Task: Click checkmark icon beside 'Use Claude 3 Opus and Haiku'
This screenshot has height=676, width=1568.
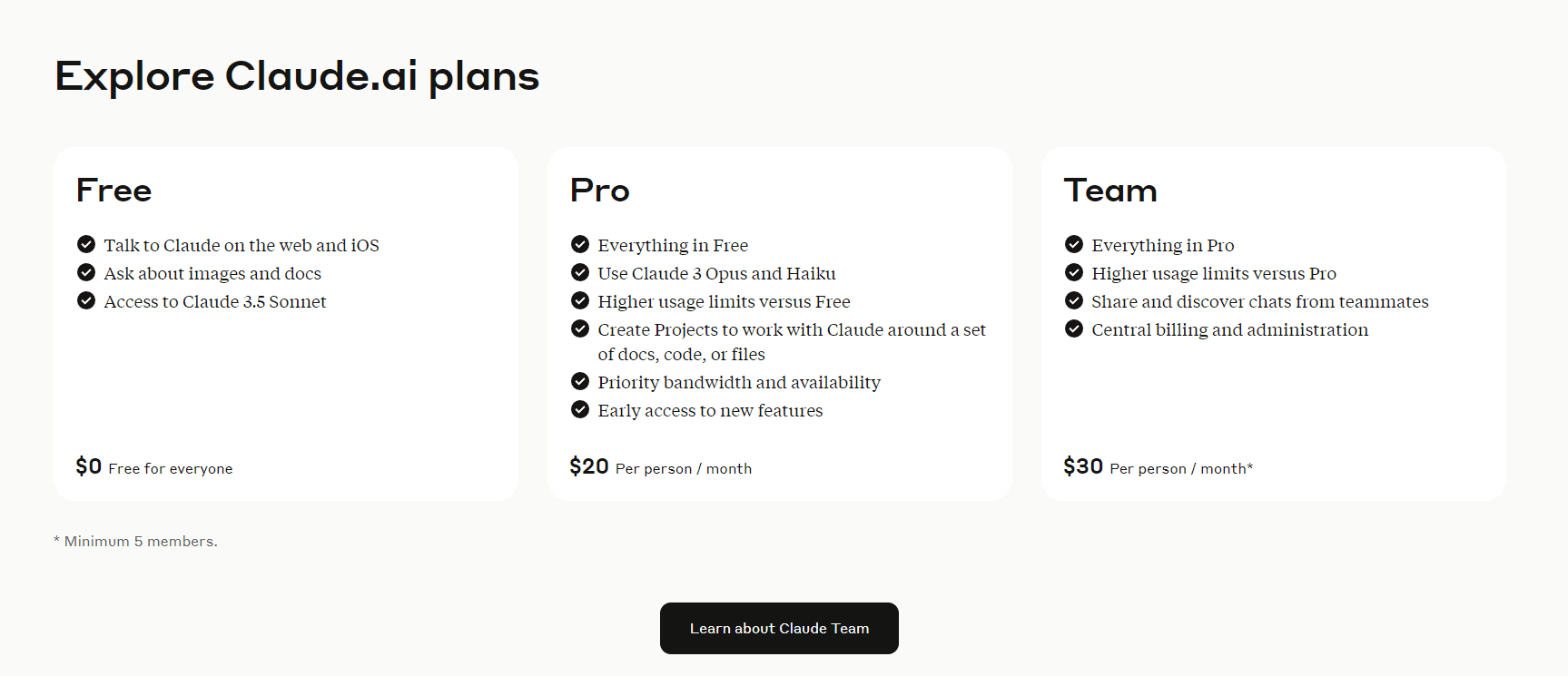Action: point(580,272)
